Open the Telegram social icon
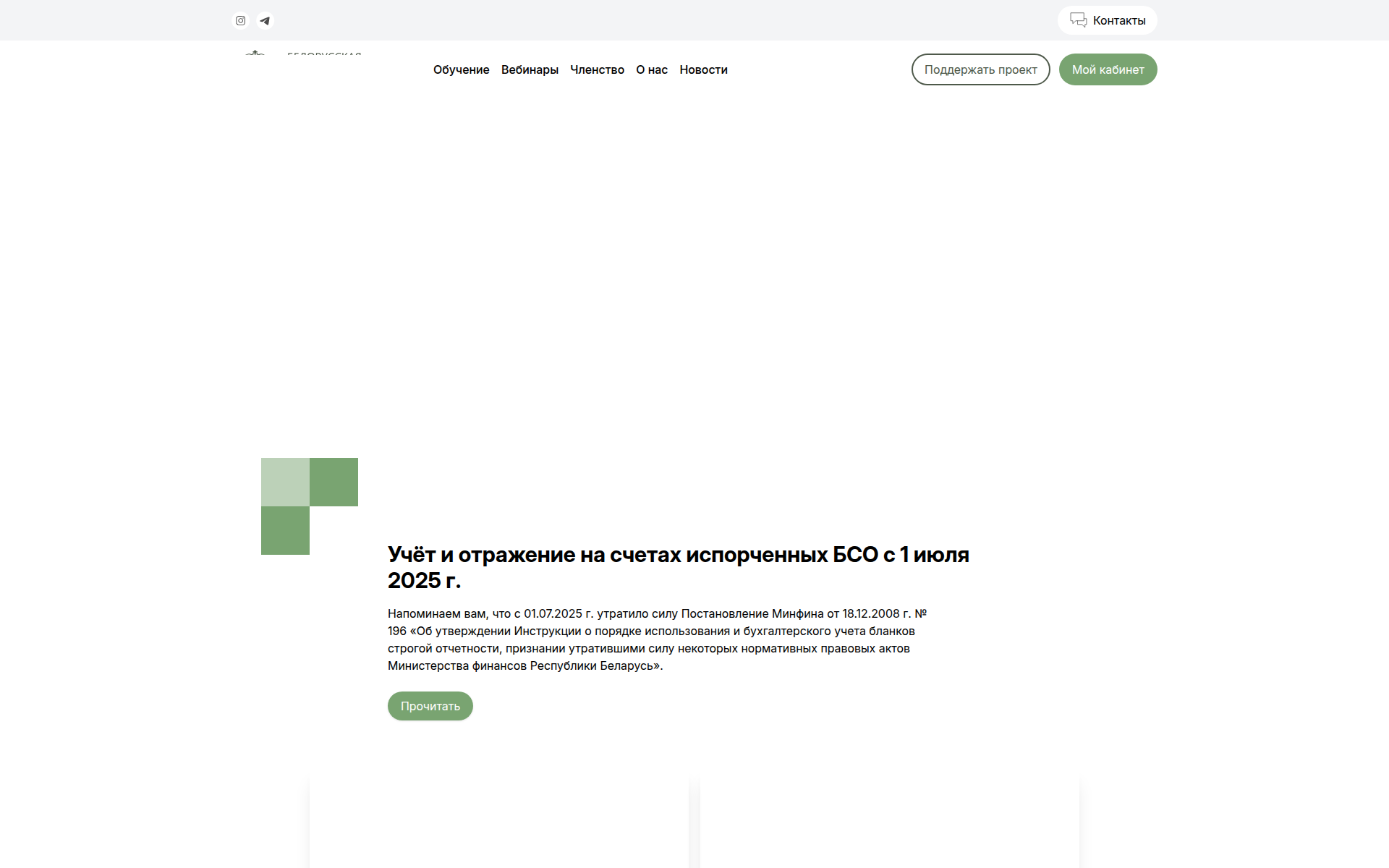The height and width of the screenshot is (868, 1389). pyautogui.click(x=265, y=20)
